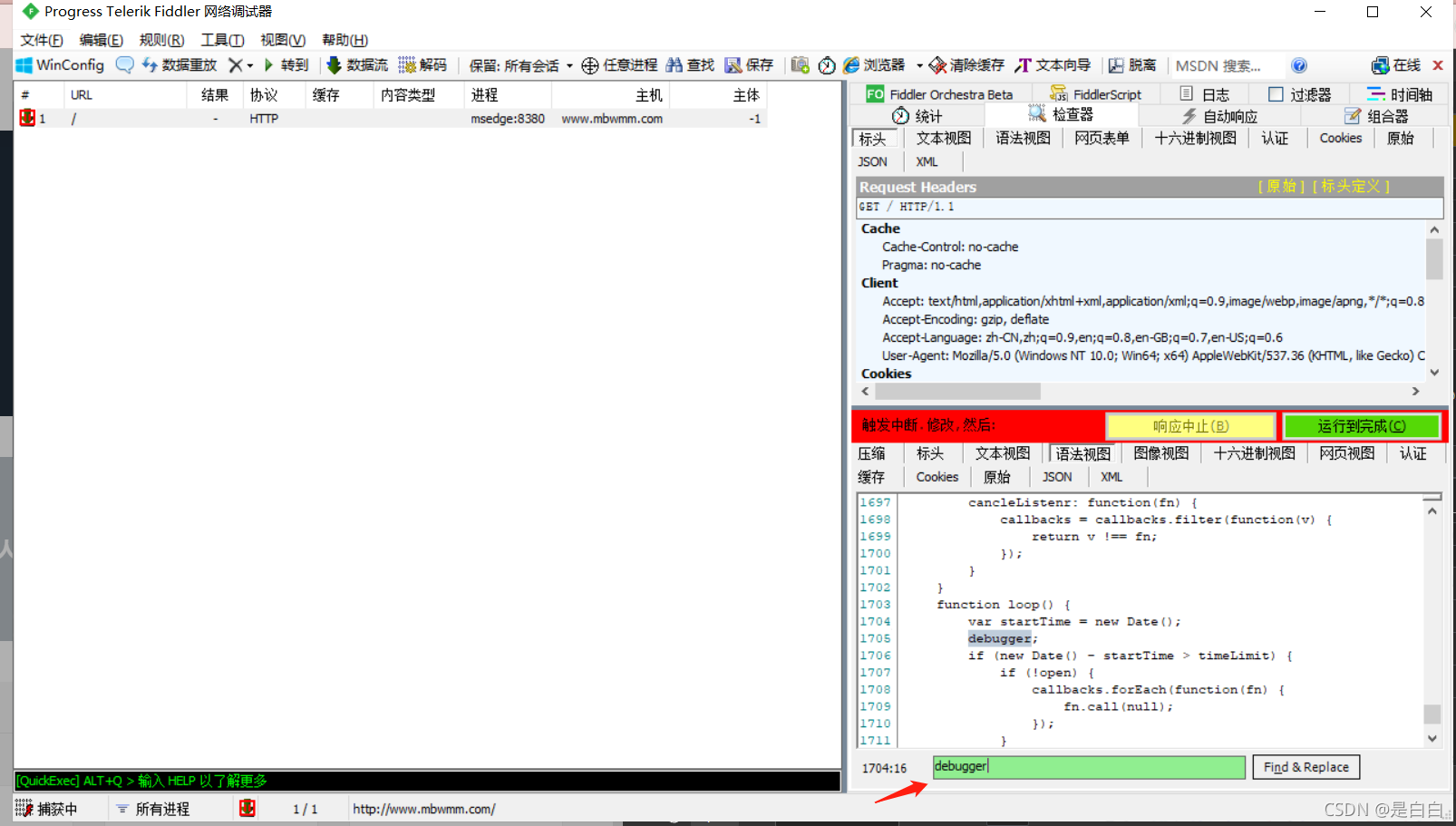Click the Find & Replace button
This screenshot has width=1456, height=826.
click(x=1306, y=767)
